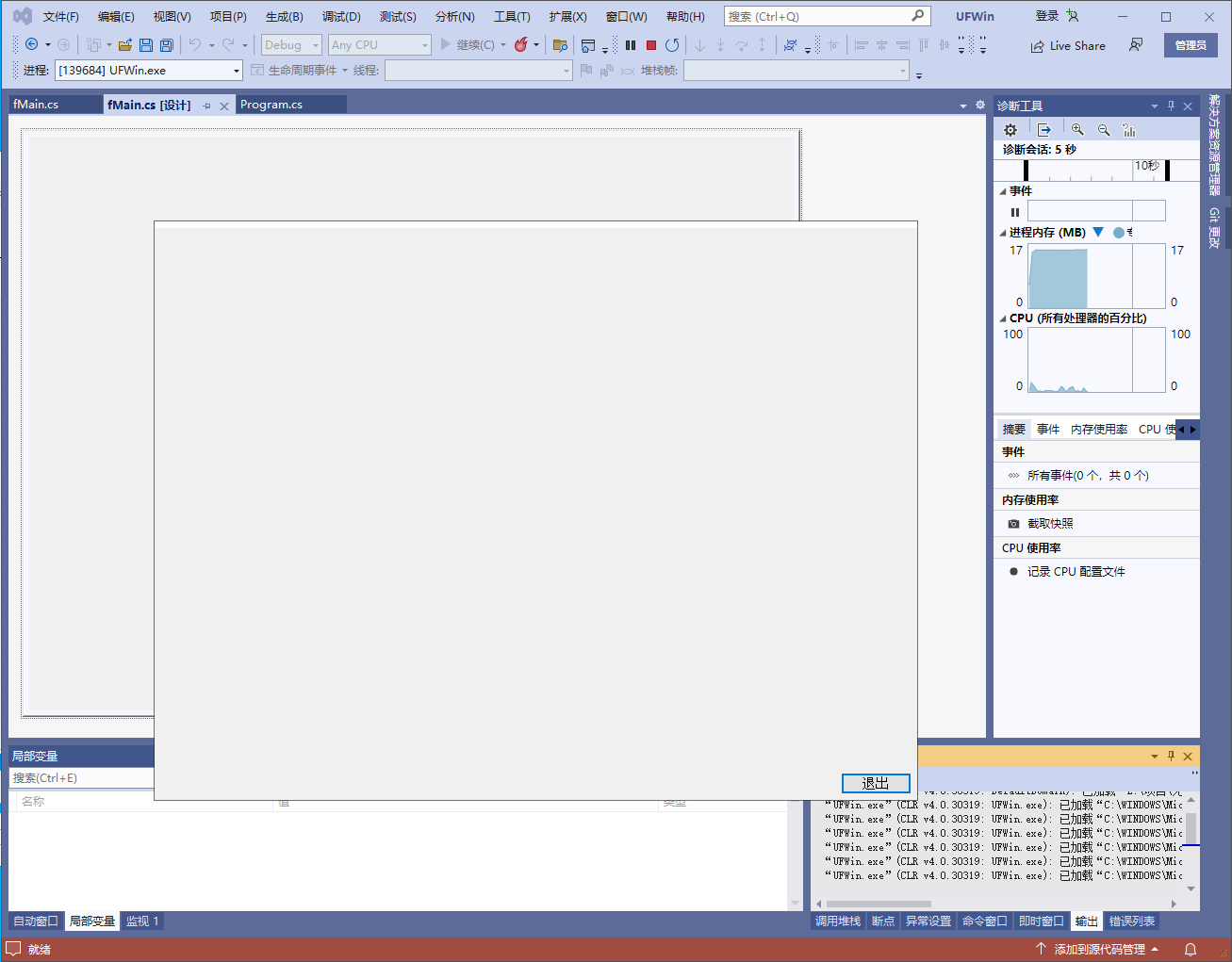Collapse the 进程内存 (MB) graph section
This screenshot has width=1232, height=962.
pos(1003,233)
